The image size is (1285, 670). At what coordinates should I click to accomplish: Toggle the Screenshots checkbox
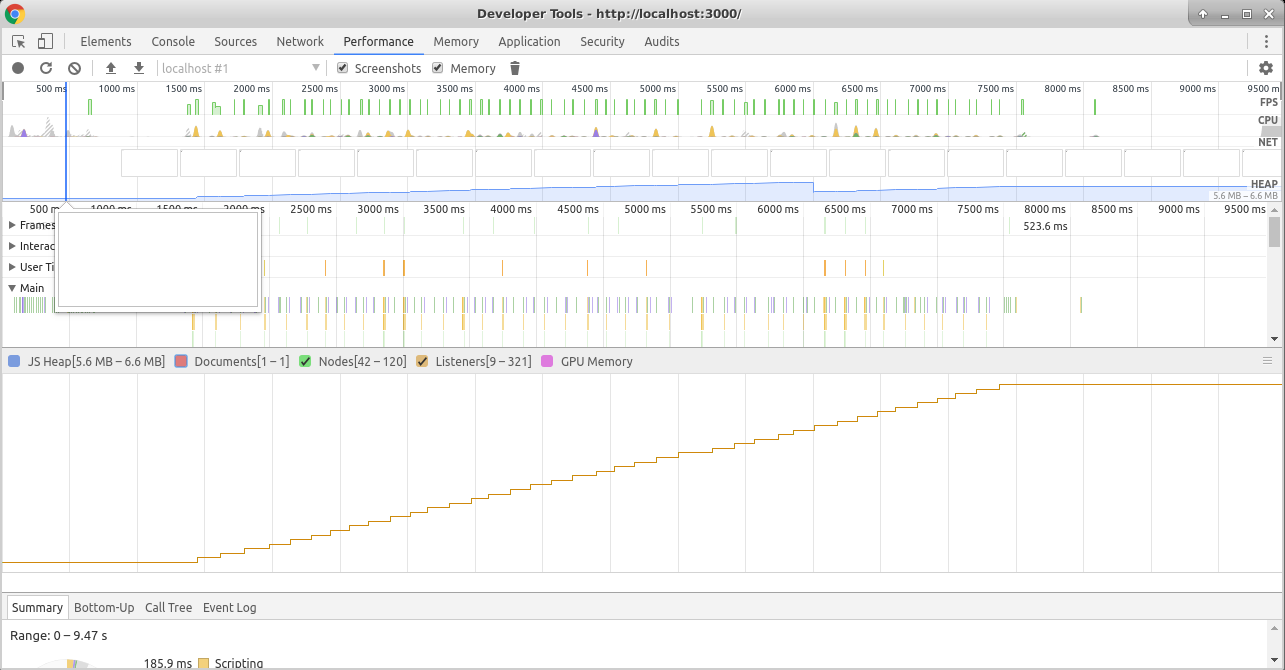point(343,68)
